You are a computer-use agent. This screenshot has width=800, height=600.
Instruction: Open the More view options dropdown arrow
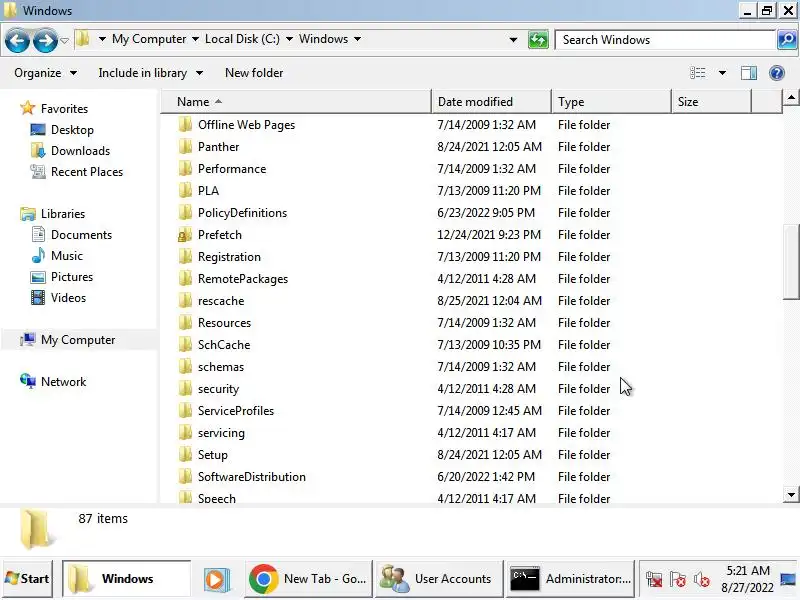point(722,73)
